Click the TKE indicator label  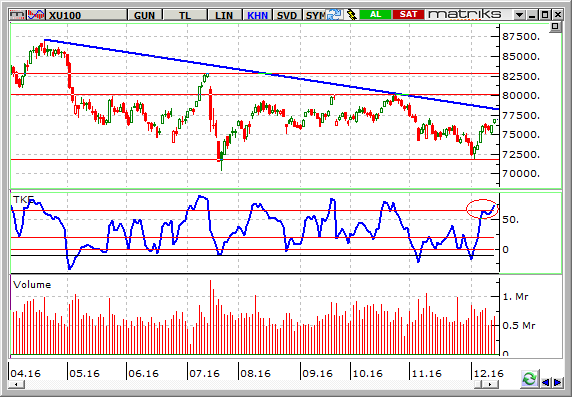coord(23,200)
